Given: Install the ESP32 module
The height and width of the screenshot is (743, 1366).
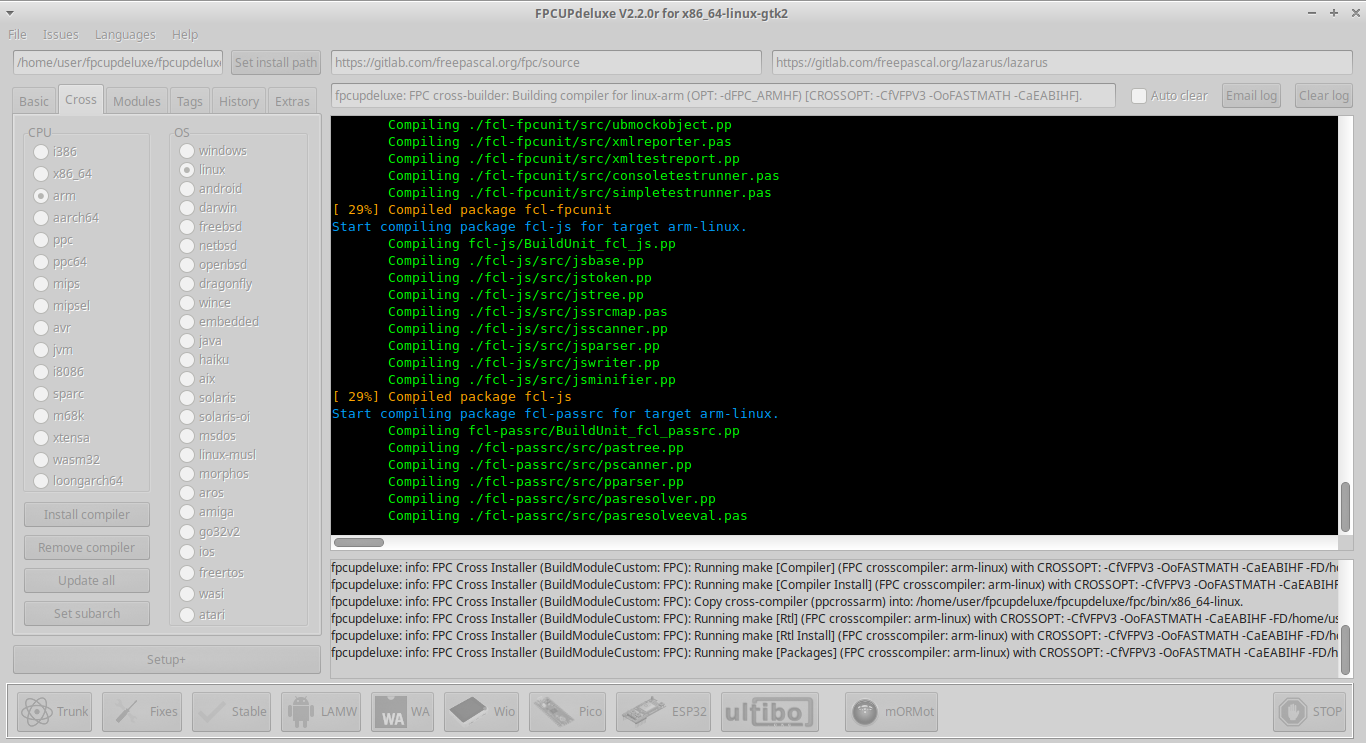Looking at the screenshot, I should point(662,711).
